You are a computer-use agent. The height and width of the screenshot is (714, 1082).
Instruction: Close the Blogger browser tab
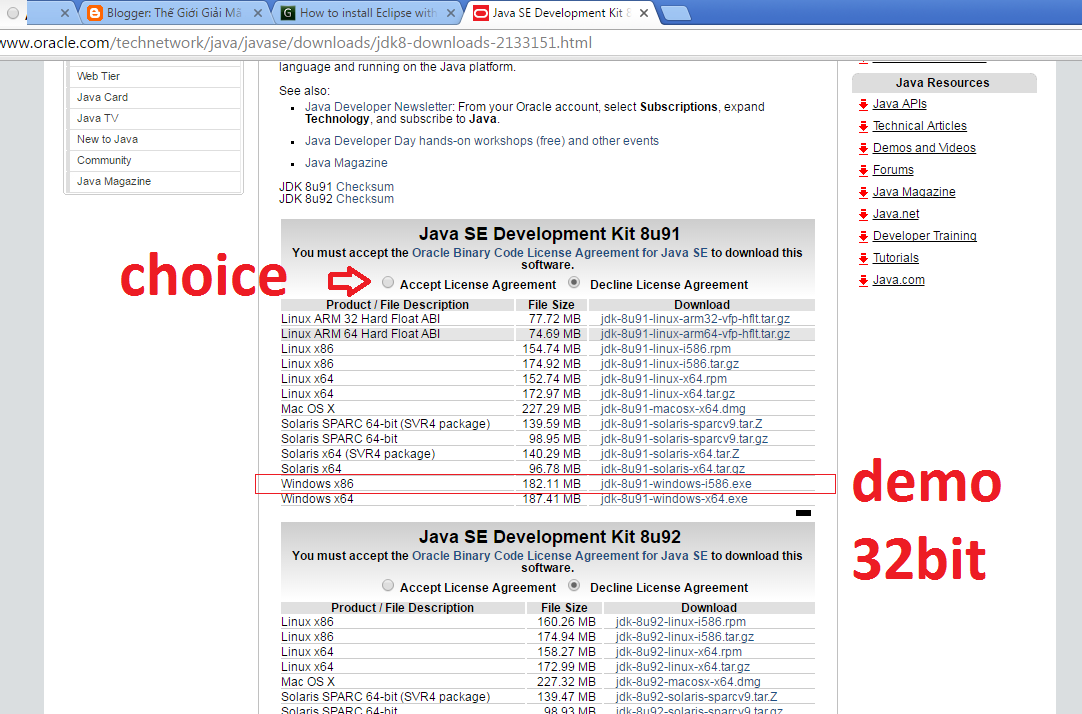pyautogui.click(x=257, y=12)
